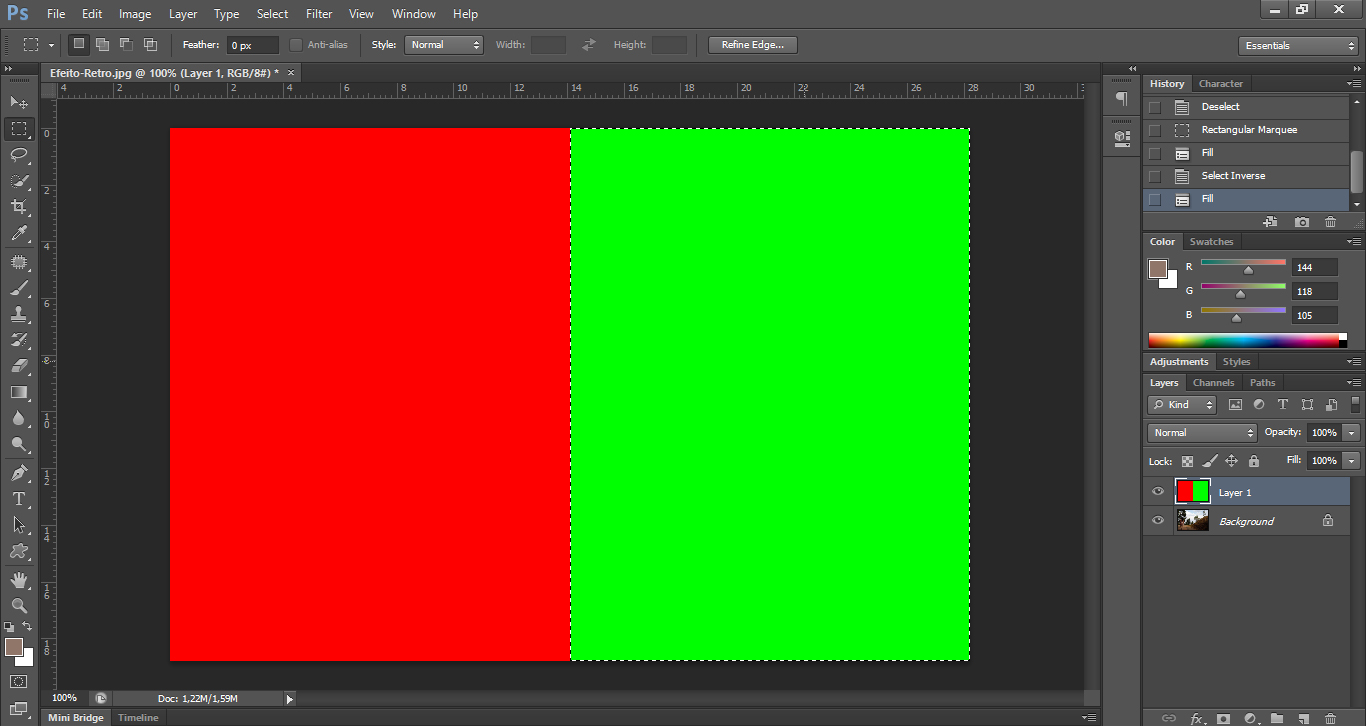Viewport: 1366px width, 726px height.
Task: Select the Select Inverse history state
Action: pos(1233,176)
